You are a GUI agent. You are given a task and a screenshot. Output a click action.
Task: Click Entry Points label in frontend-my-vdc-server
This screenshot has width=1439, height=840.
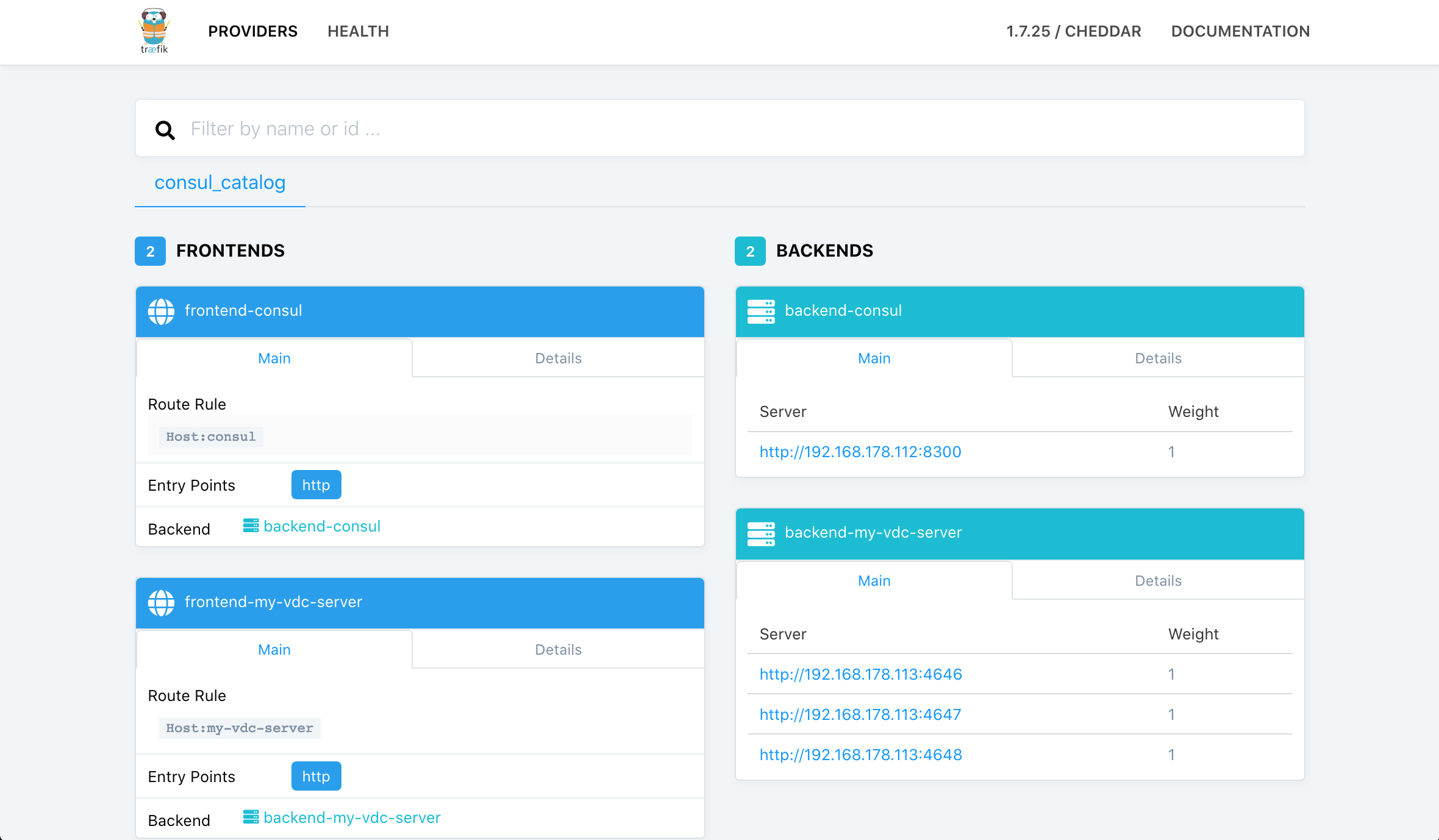191,777
